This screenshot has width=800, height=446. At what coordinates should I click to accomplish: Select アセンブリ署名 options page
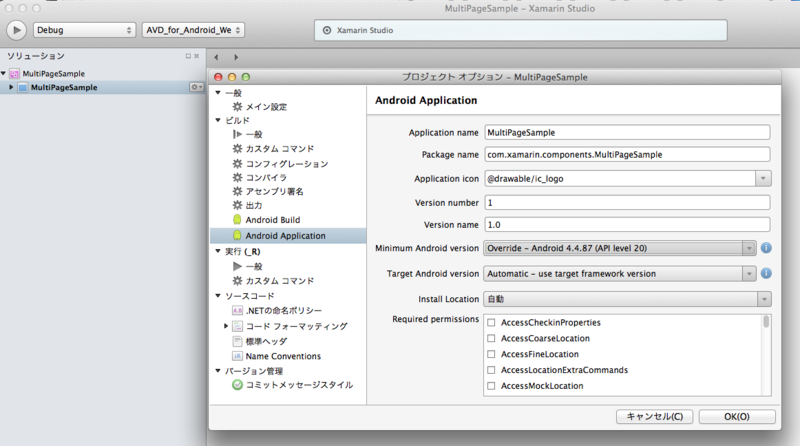[274, 191]
